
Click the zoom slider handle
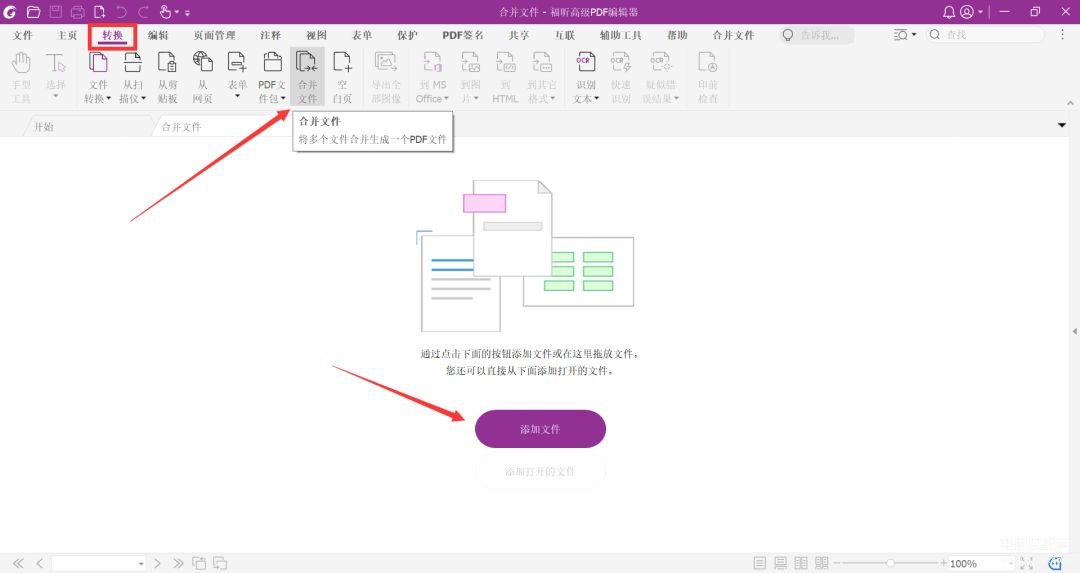pos(890,563)
